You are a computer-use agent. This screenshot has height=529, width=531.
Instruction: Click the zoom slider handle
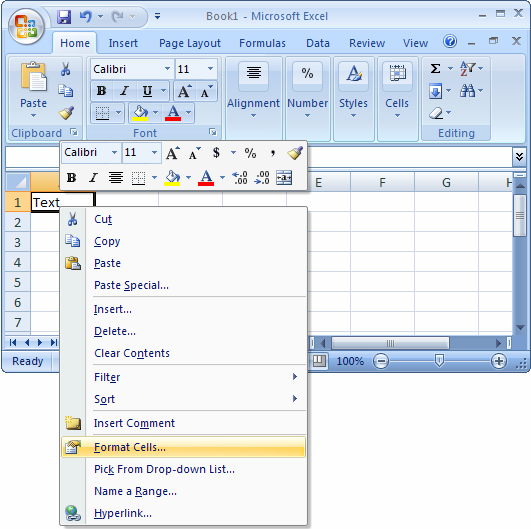click(439, 361)
